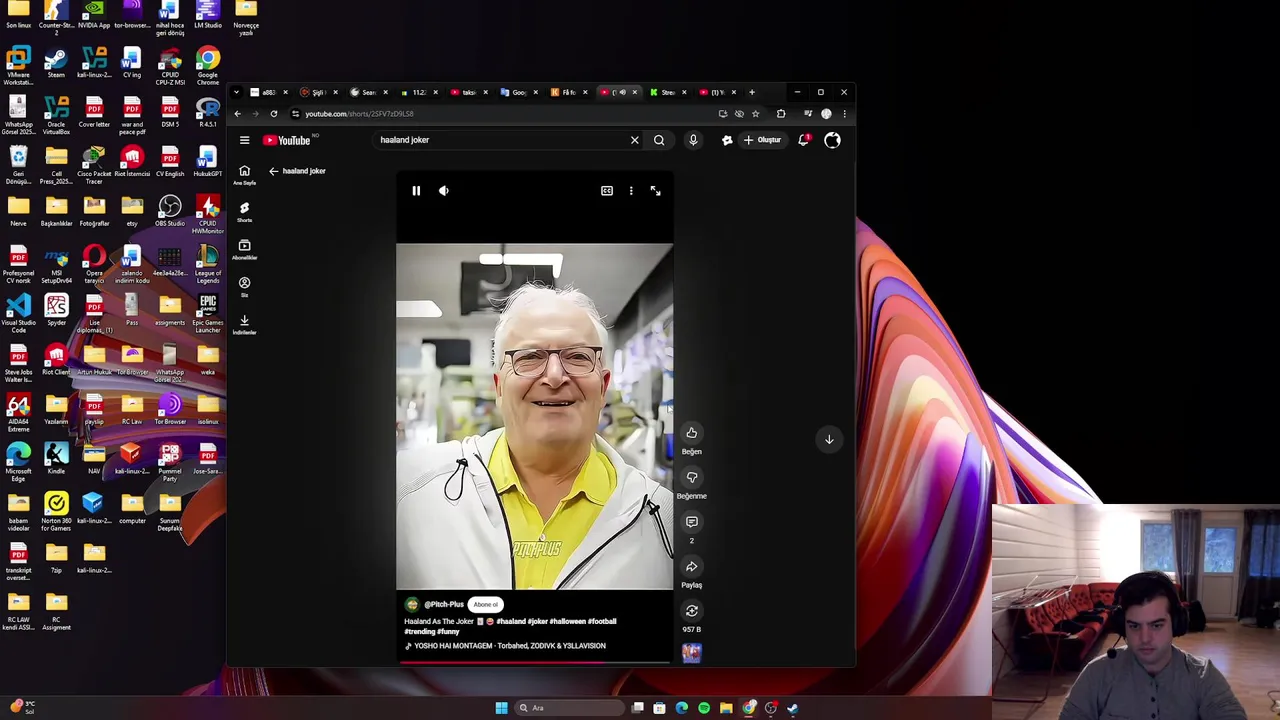Select the League of Legends desktop icon

(208, 261)
